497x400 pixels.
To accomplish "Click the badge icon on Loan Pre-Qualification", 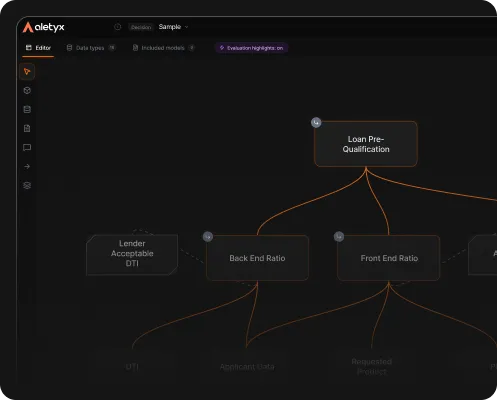I will [316, 122].
